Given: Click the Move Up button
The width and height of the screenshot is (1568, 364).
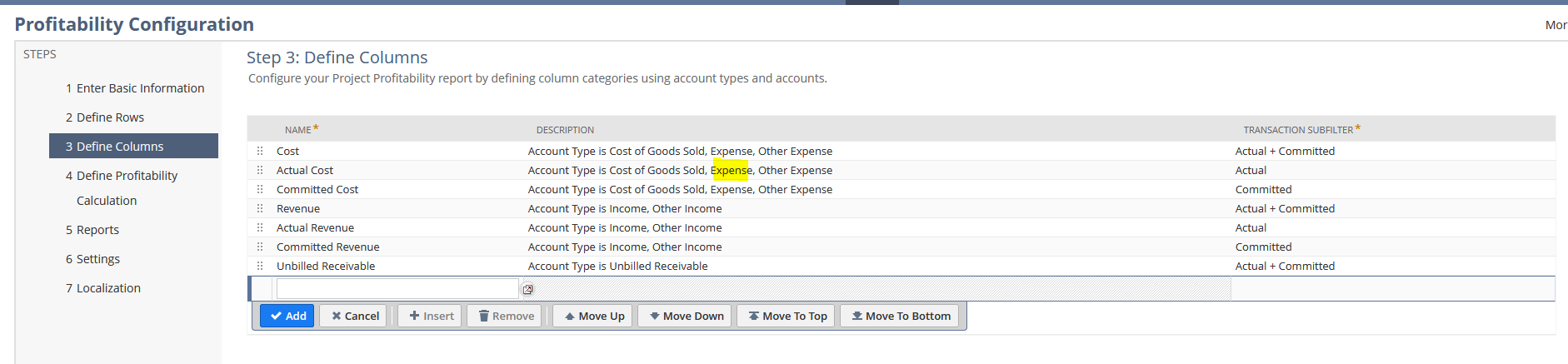Looking at the screenshot, I should tap(593, 316).
